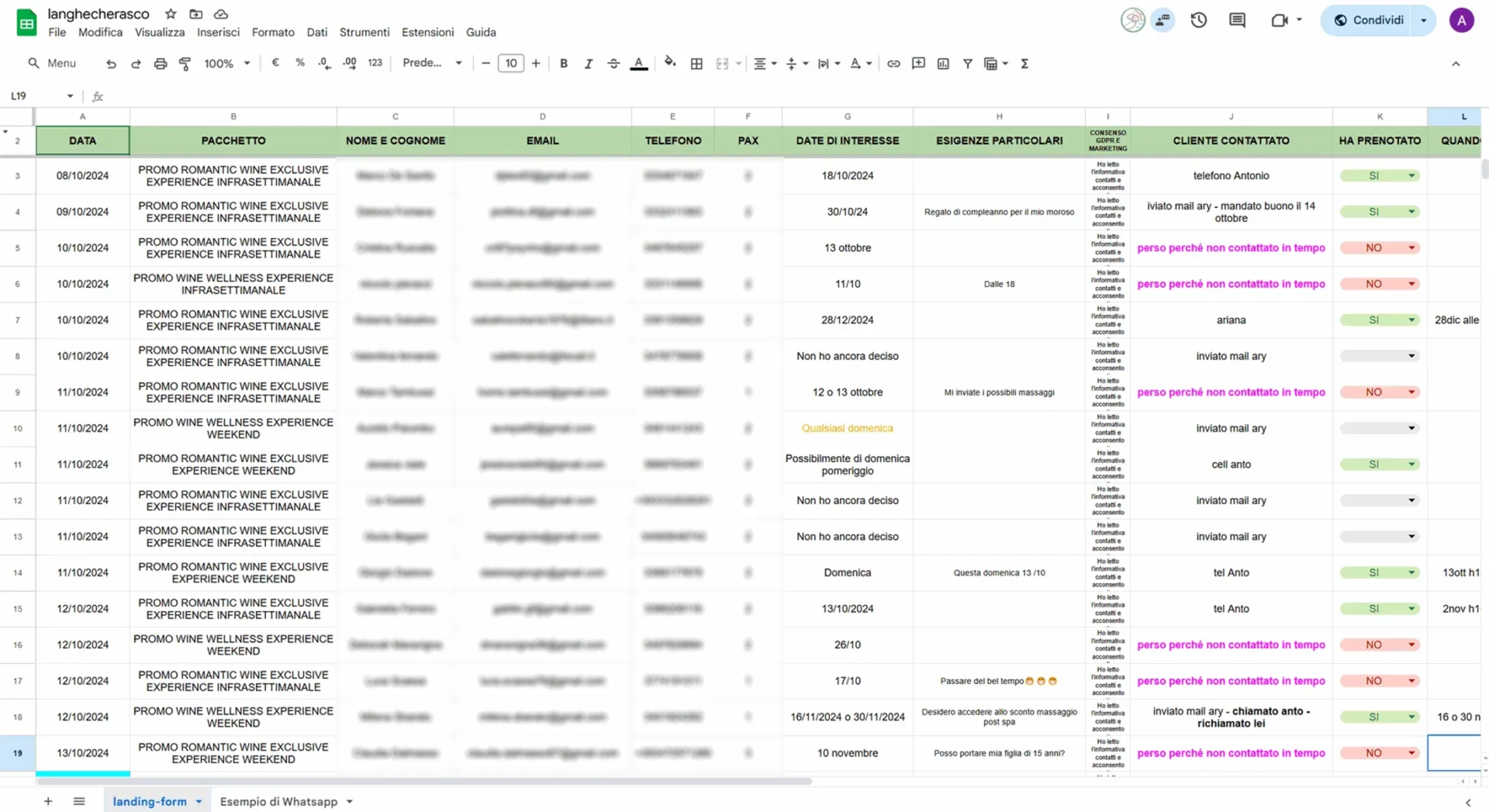This screenshot has width=1489, height=812.
Task: Switch to Esempio di Whatsapp sheet tab
Action: coord(278,801)
